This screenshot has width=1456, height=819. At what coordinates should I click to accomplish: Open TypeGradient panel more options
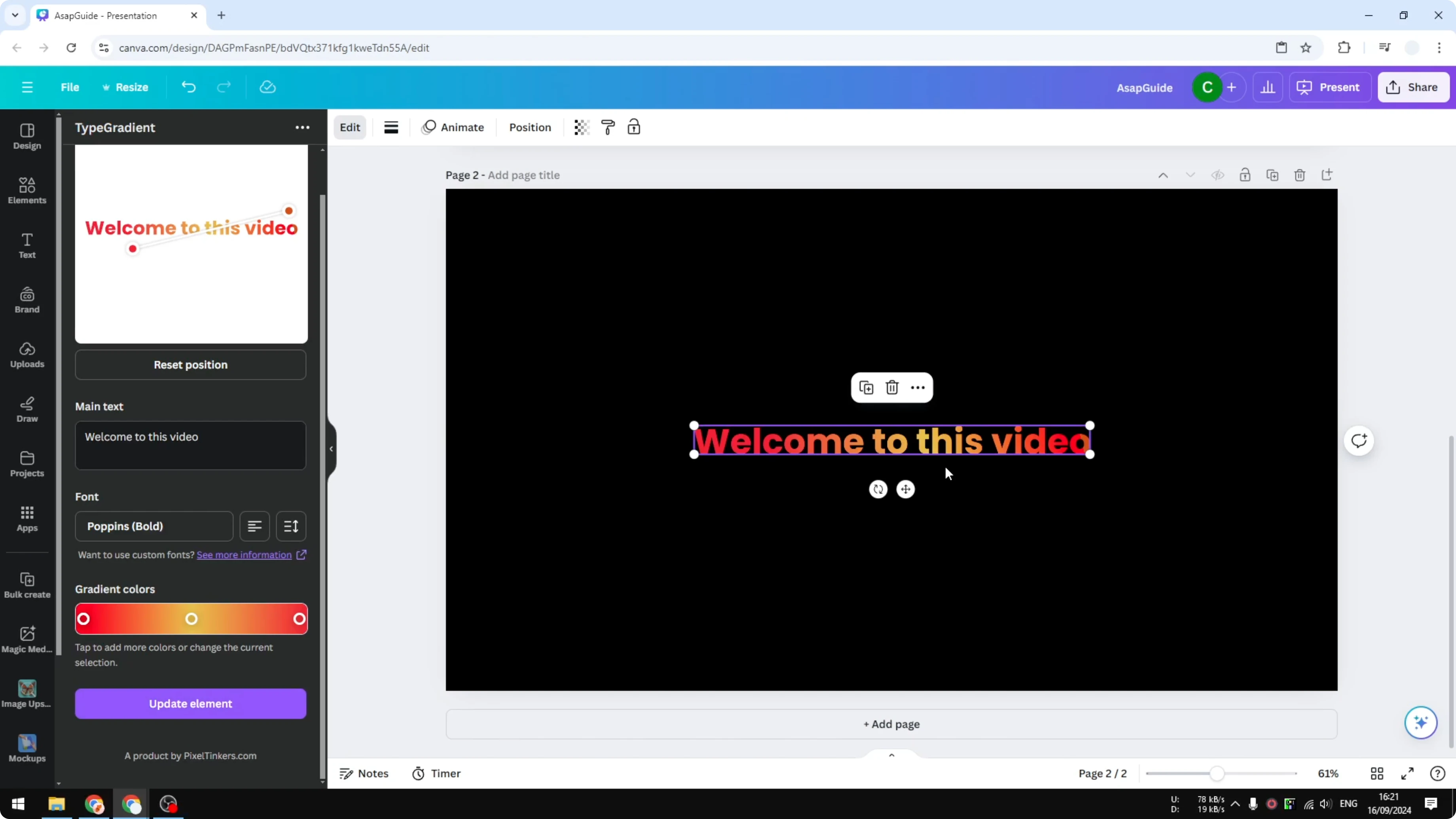[302, 127]
